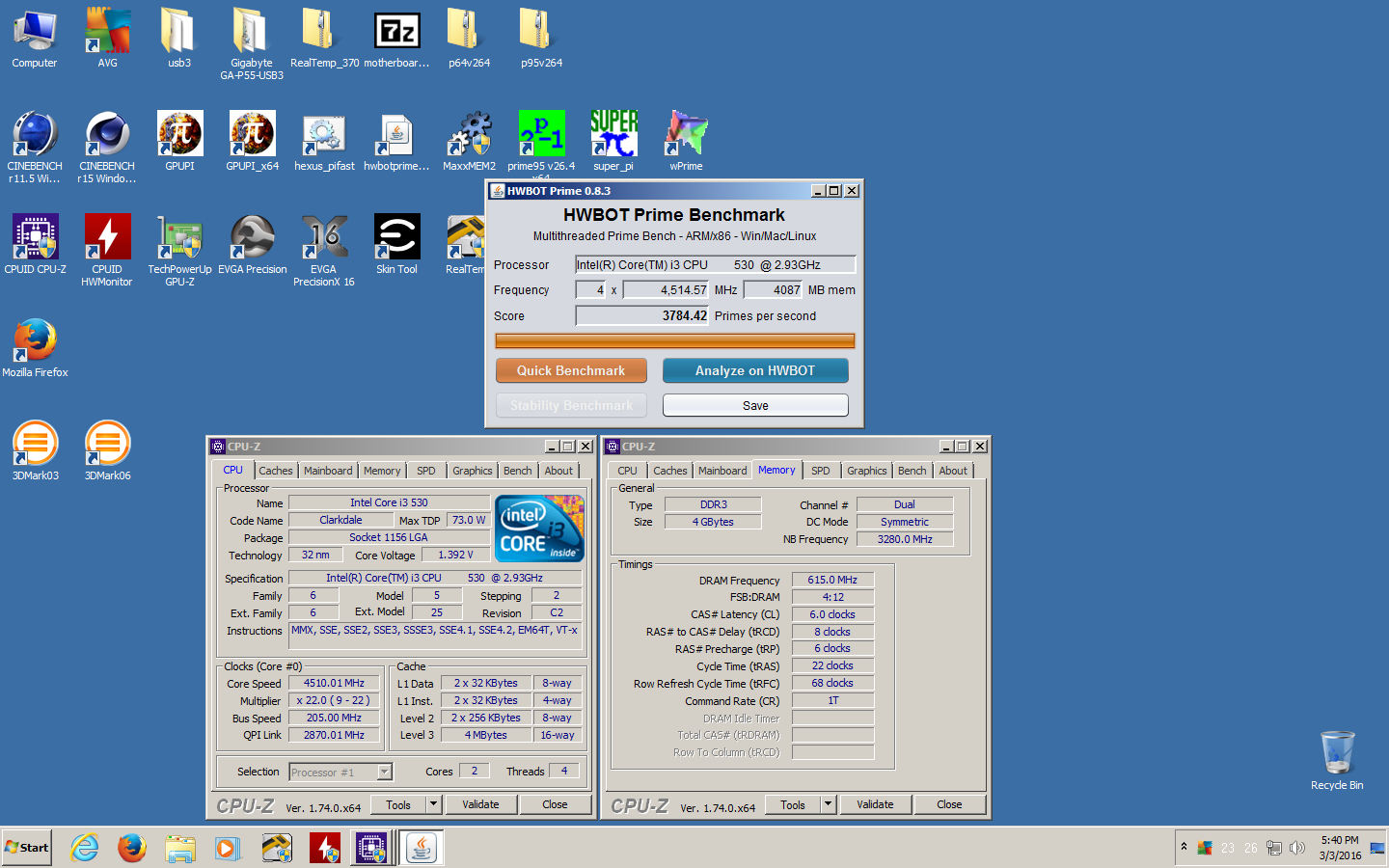Launch super_pi shortcut
The image size is (1389, 868).
[613, 142]
